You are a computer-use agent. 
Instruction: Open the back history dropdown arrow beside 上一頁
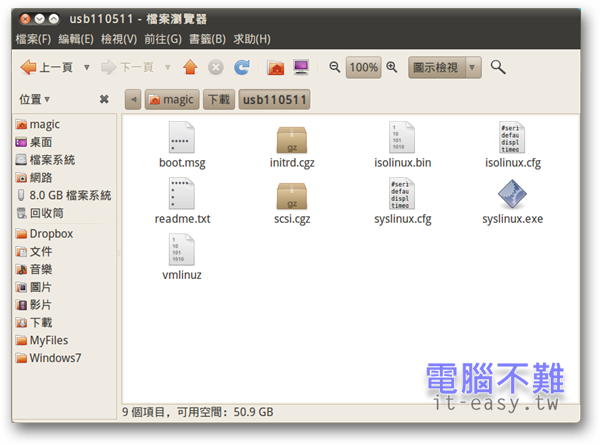pyautogui.click(x=87, y=68)
